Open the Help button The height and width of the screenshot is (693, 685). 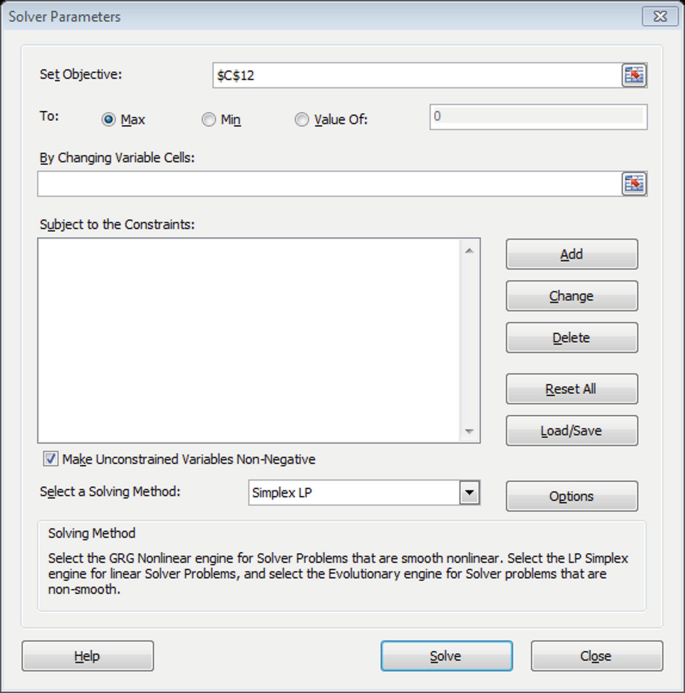click(x=88, y=656)
